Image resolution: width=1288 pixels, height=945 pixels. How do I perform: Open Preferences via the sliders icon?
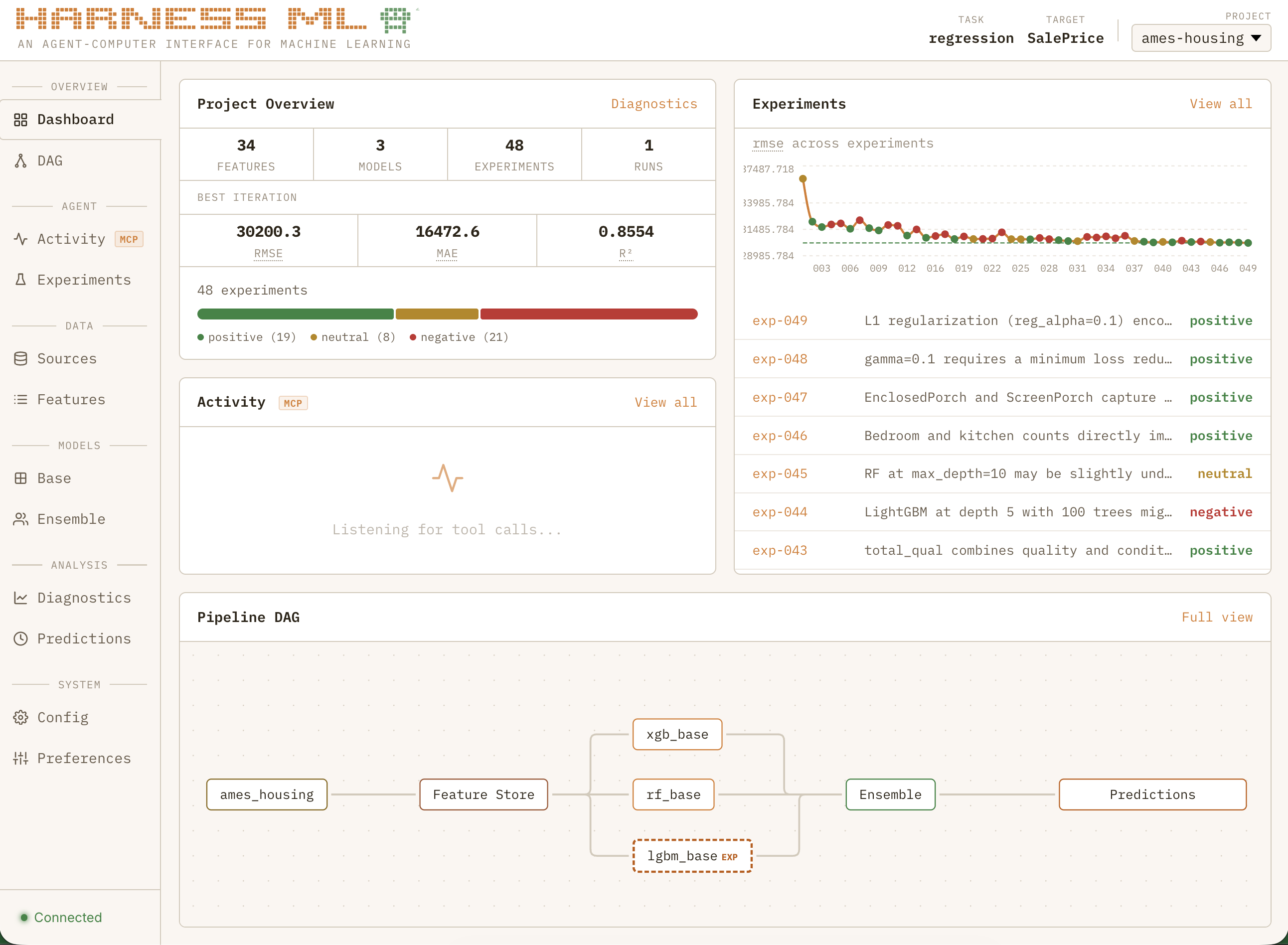pos(21,758)
